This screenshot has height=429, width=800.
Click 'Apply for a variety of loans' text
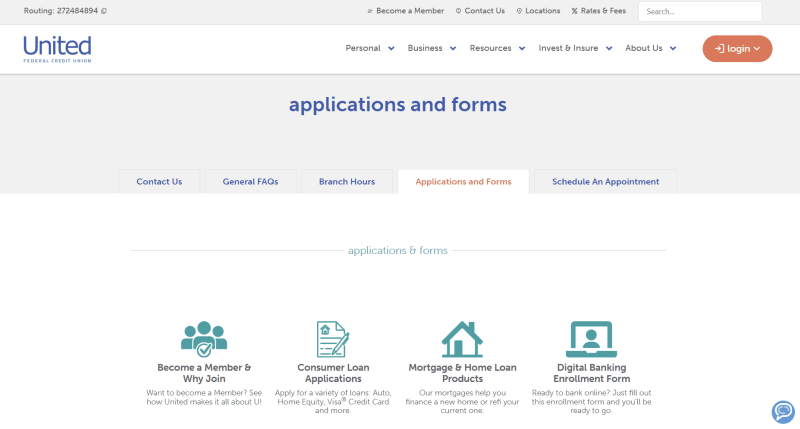click(x=333, y=401)
